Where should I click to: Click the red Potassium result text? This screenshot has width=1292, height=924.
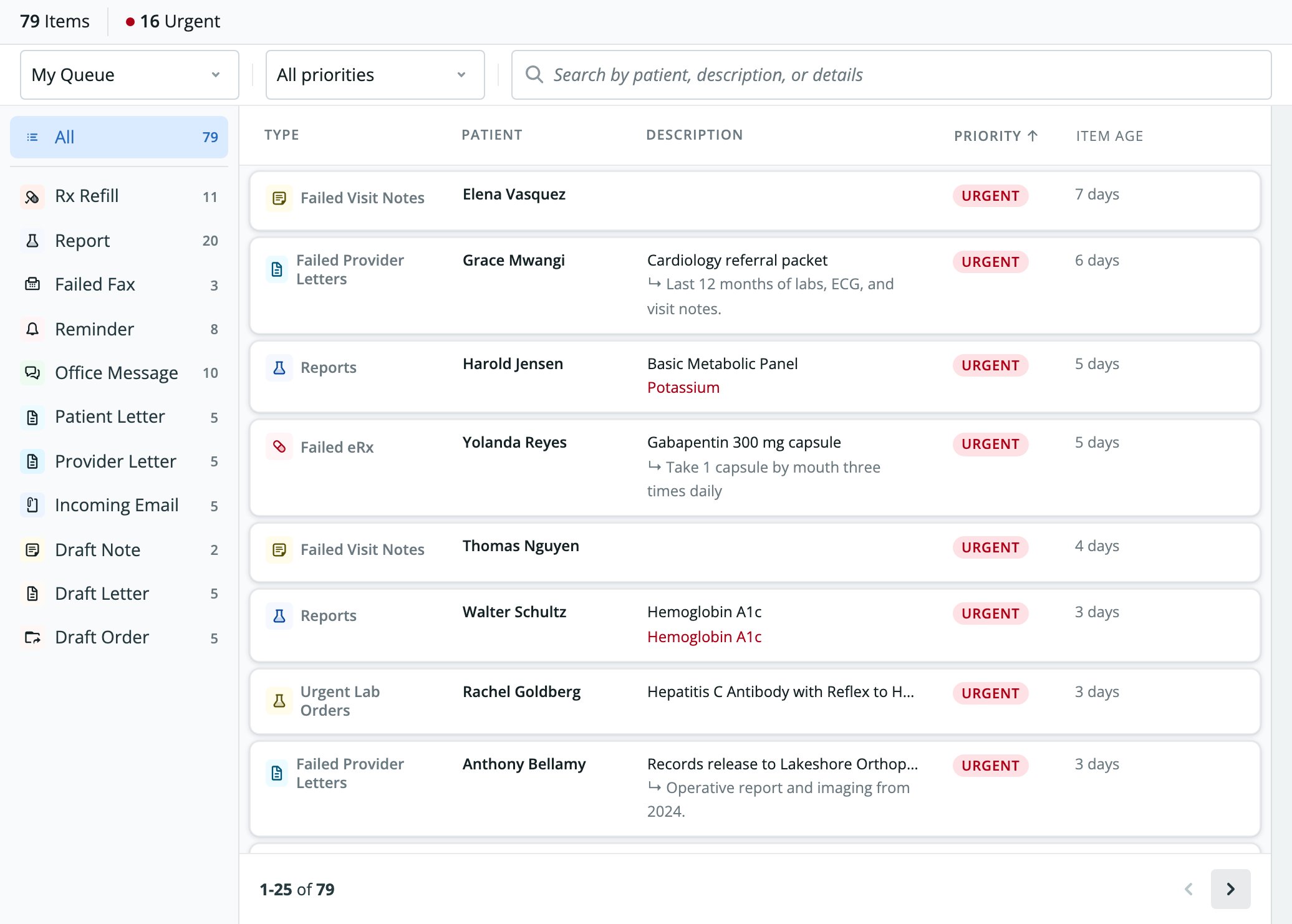pos(683,388)
